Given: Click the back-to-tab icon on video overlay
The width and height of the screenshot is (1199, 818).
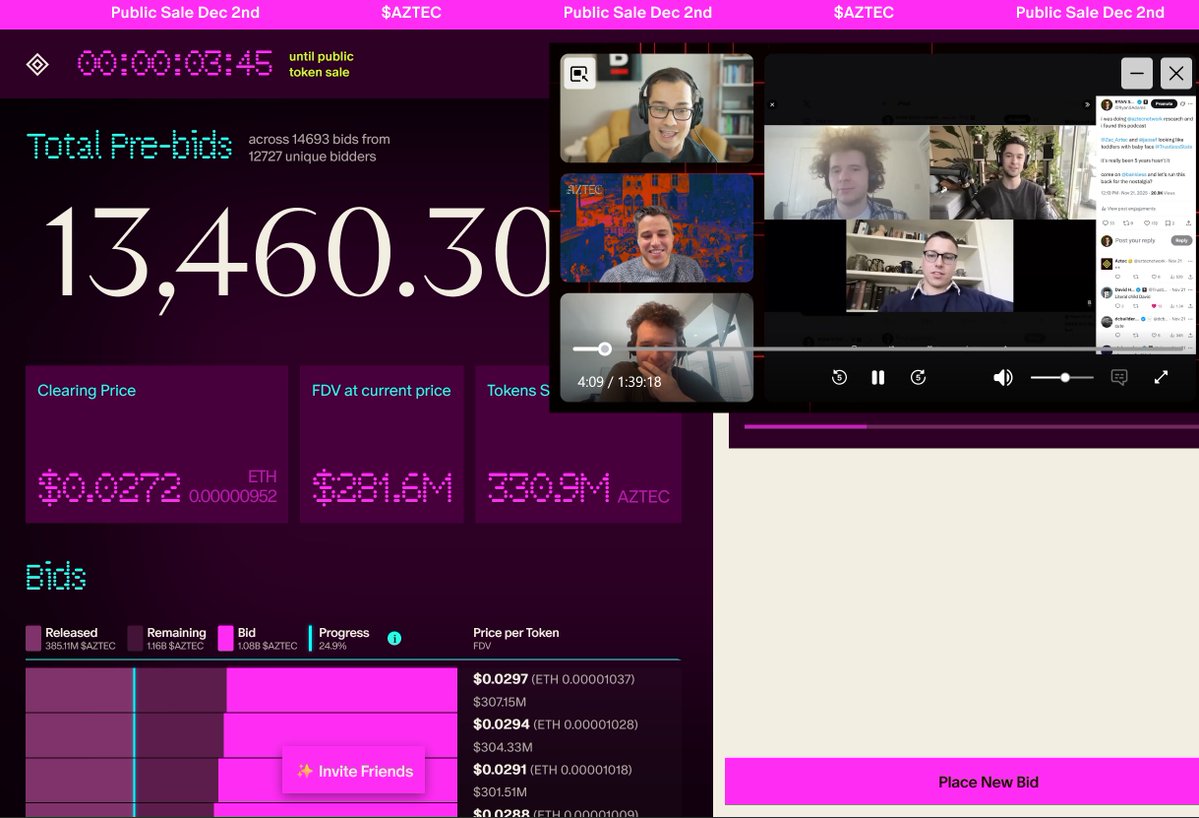Looking at the screenshot, I should (x=579, y=74).
